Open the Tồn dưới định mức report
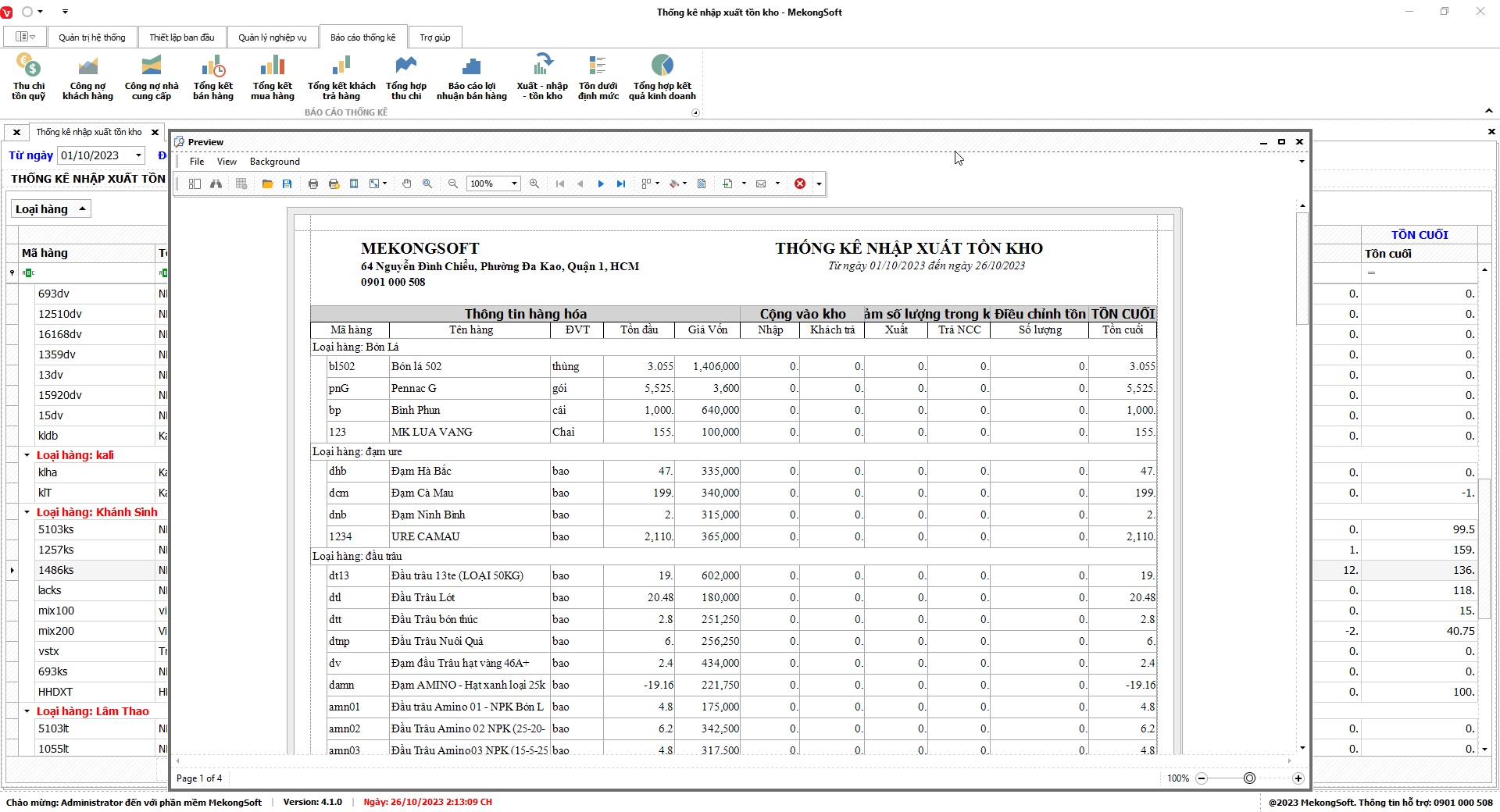This screenshot has width=1500, height=812. coord(598,77)
